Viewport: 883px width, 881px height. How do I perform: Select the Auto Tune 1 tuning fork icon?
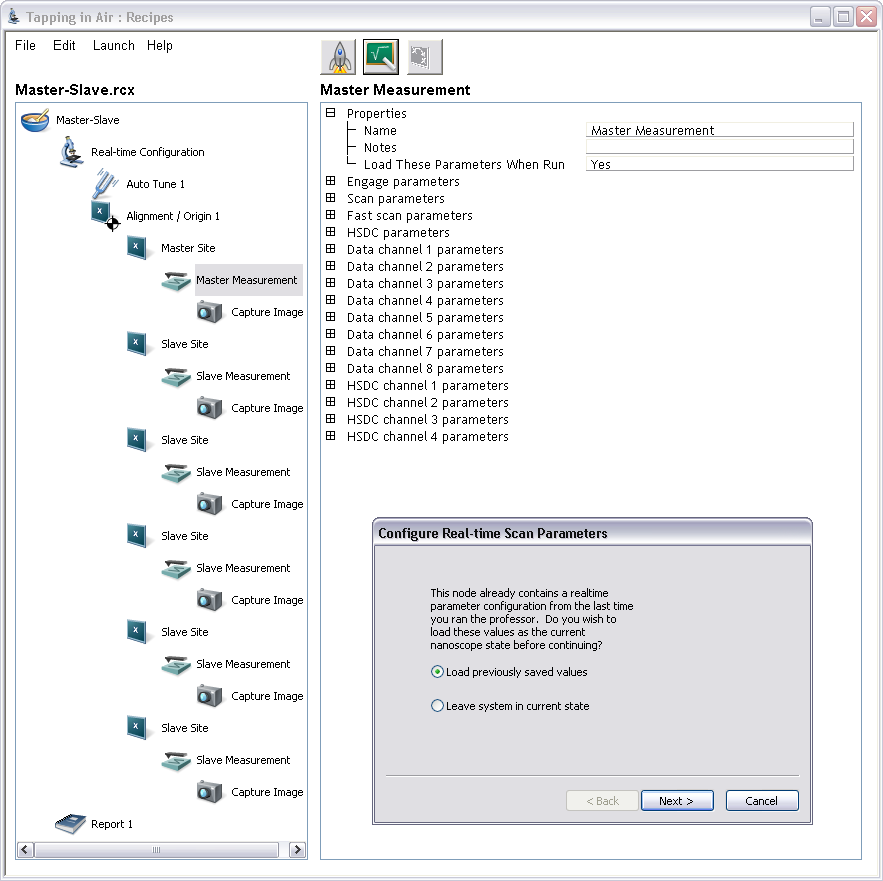(x=105, y=185)
